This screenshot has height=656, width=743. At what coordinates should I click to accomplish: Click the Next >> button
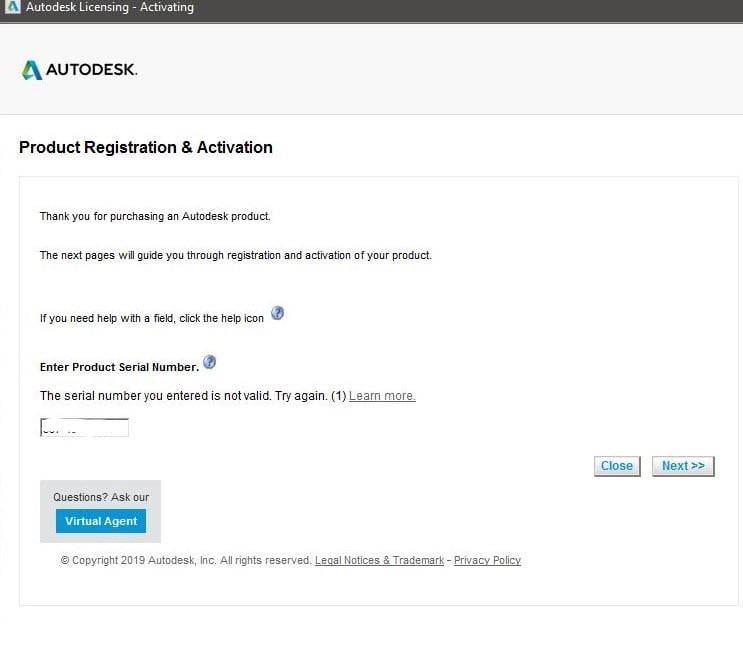click(x=683, y=466)
